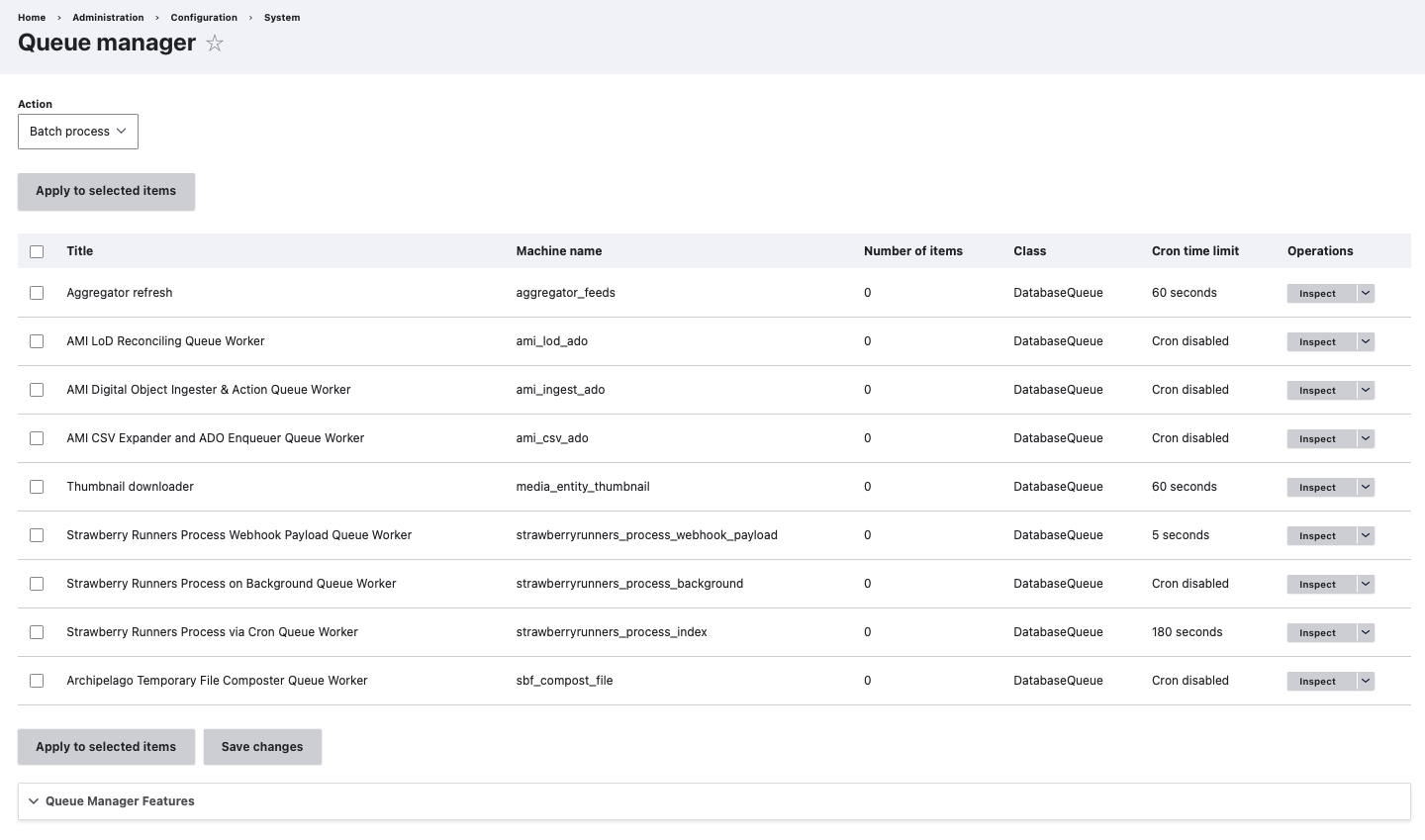Expand operations arrow for Aggregator refresh
The height and width of the screenshot is (840, 1425).
1366,293
